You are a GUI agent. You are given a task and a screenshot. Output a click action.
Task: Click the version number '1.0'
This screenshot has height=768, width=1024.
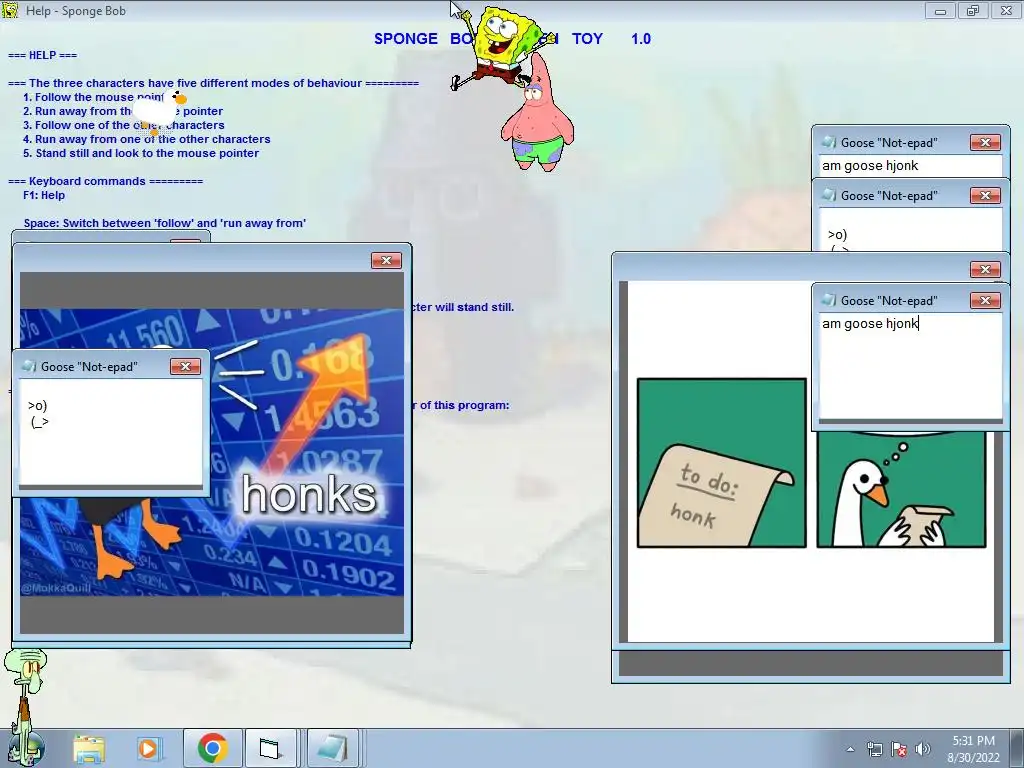641,39
